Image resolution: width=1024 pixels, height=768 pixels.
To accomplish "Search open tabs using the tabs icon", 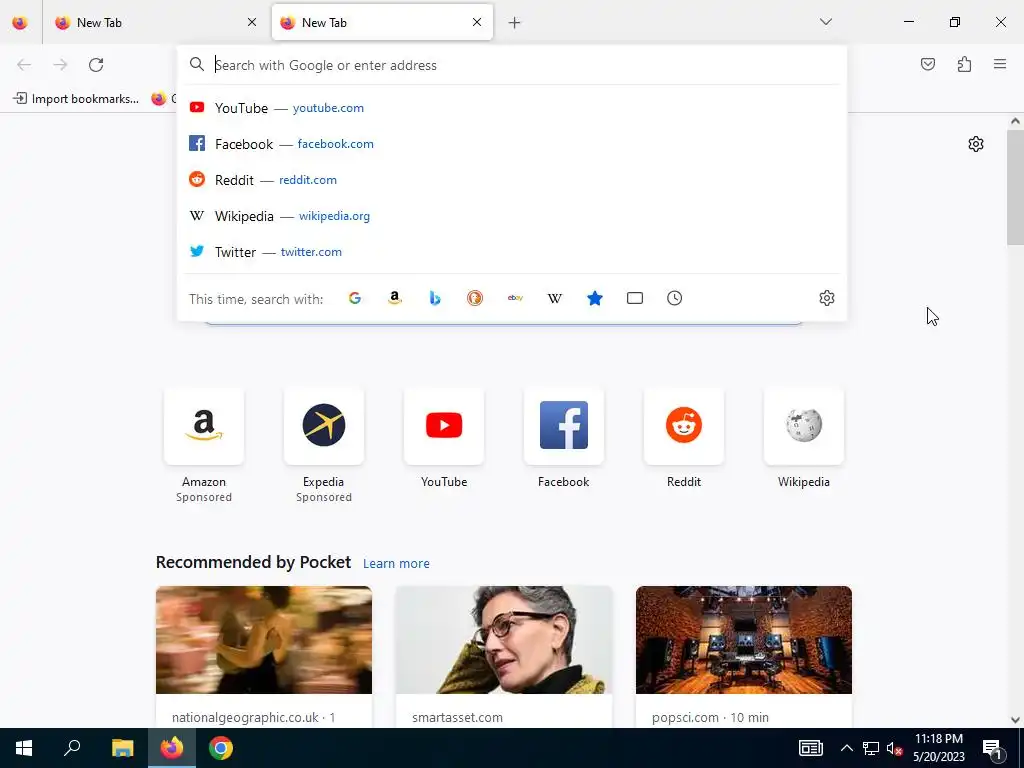I will pyautogui.click(x=635, y=298).
